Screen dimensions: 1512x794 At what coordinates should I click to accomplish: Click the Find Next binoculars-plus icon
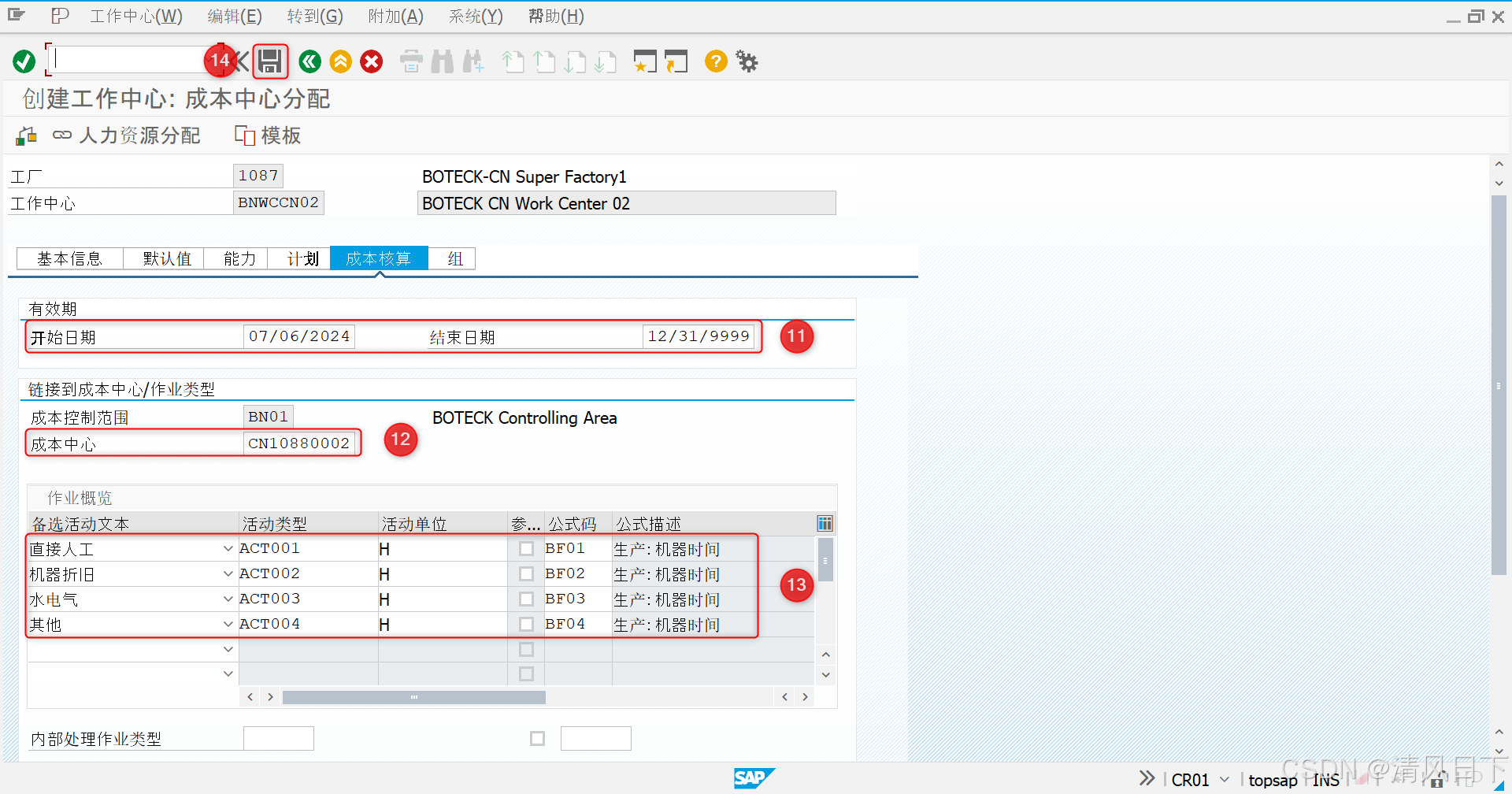473,61
